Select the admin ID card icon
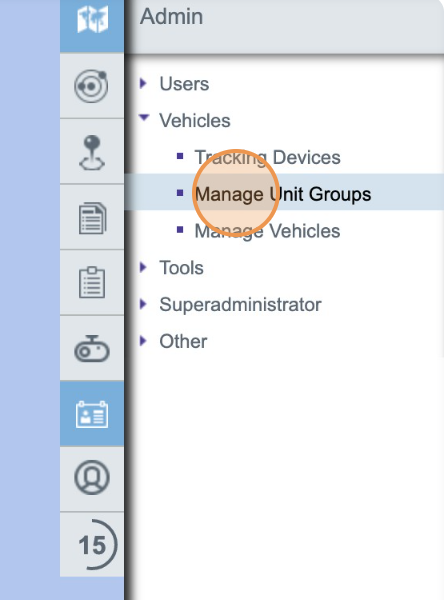446x600 pixels. [x=92, y=414]
